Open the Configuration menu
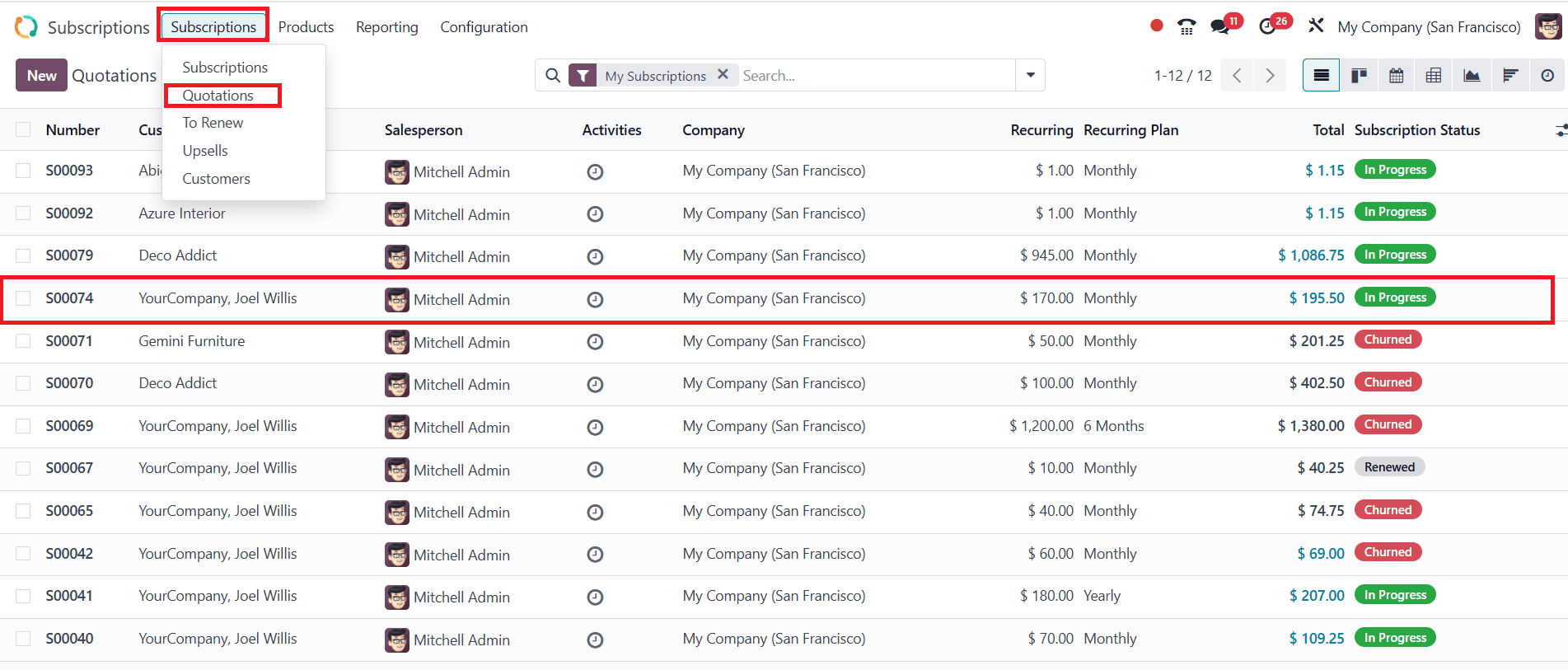 [484, 26]
